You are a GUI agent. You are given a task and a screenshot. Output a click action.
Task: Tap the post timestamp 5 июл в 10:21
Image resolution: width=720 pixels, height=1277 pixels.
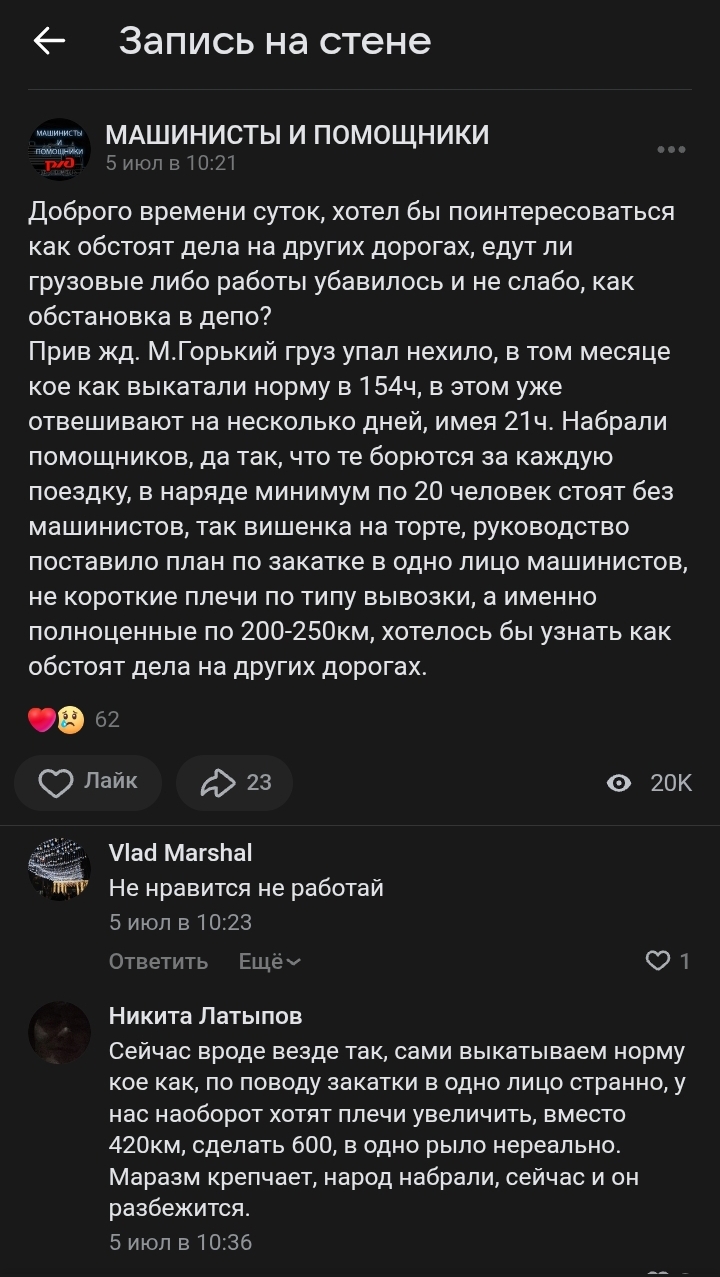coord(171,163)
